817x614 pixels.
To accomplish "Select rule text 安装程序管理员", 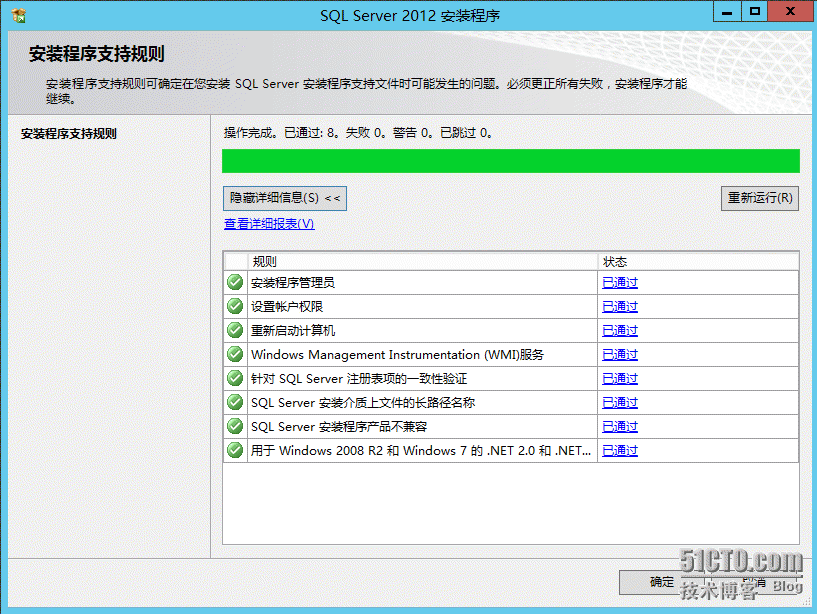I will pyautogui.click(x=293, y=283).
